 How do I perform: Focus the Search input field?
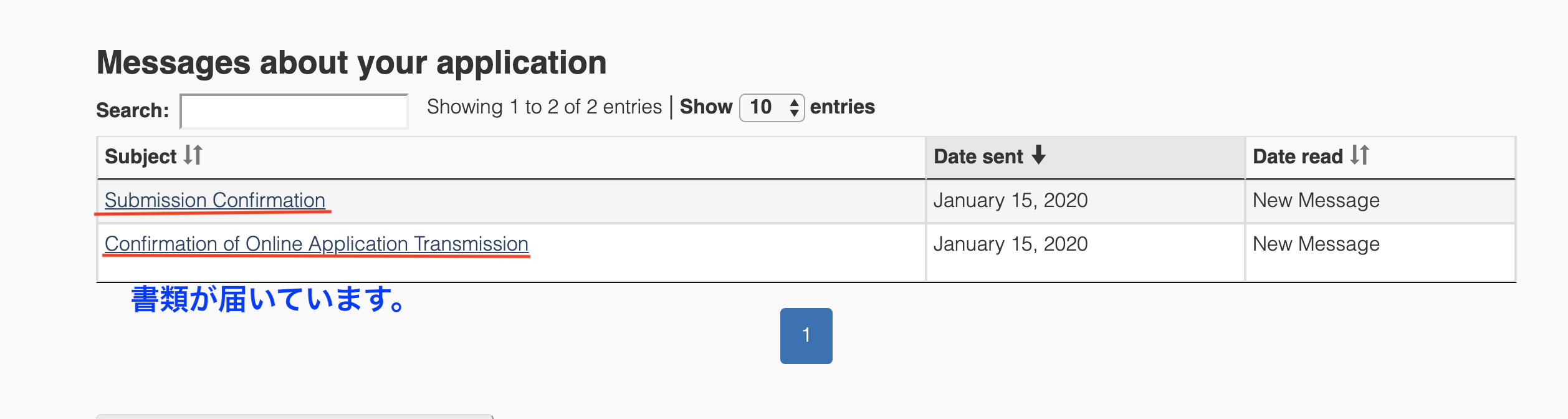[294, 111]
